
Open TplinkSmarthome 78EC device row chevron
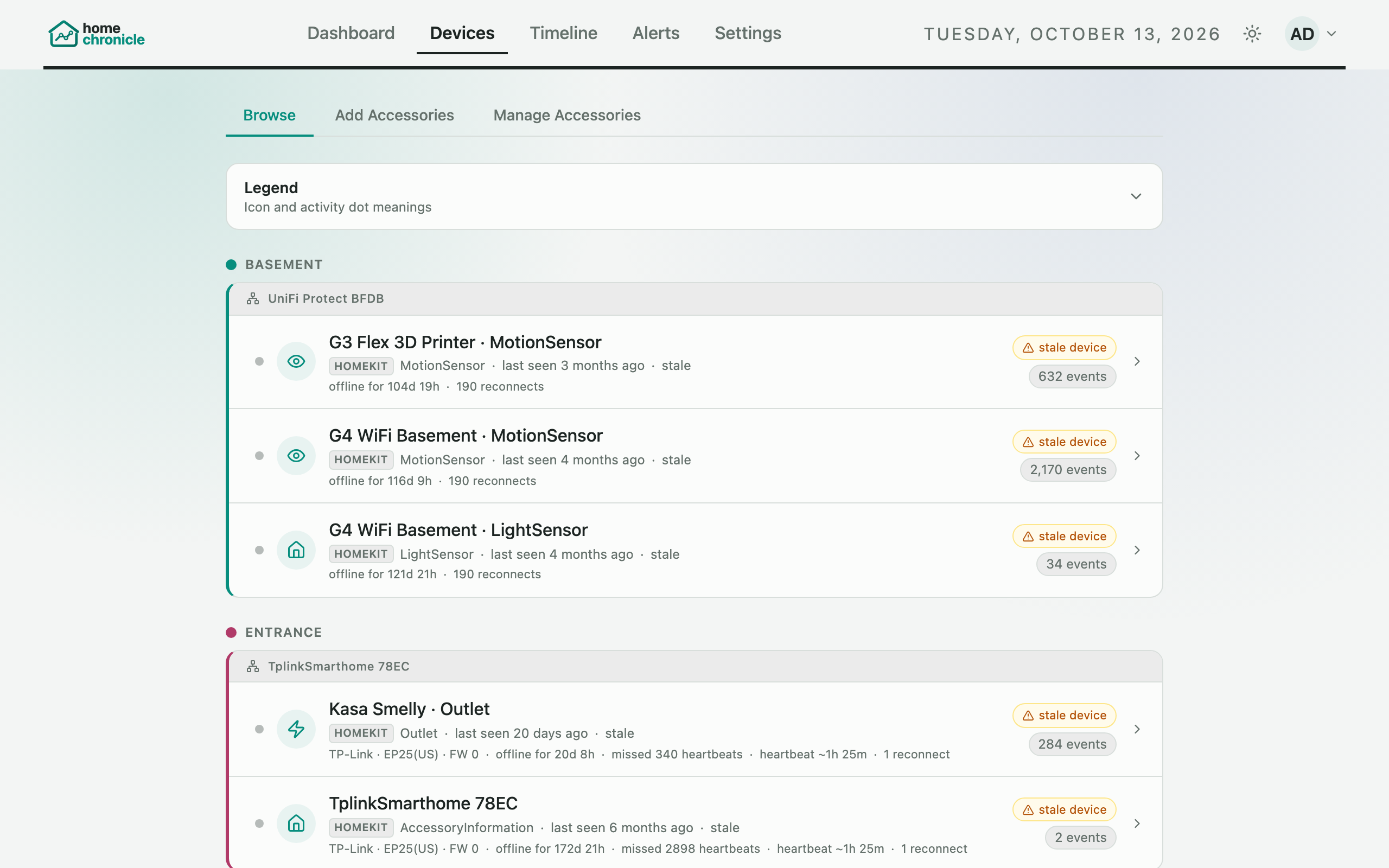point(1137,823)
